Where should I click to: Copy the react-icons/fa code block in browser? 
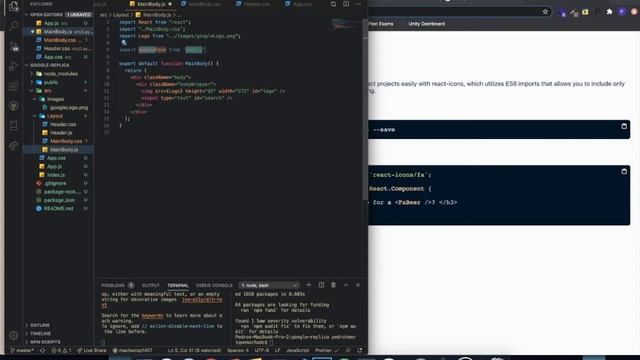[x=624, y=171]
